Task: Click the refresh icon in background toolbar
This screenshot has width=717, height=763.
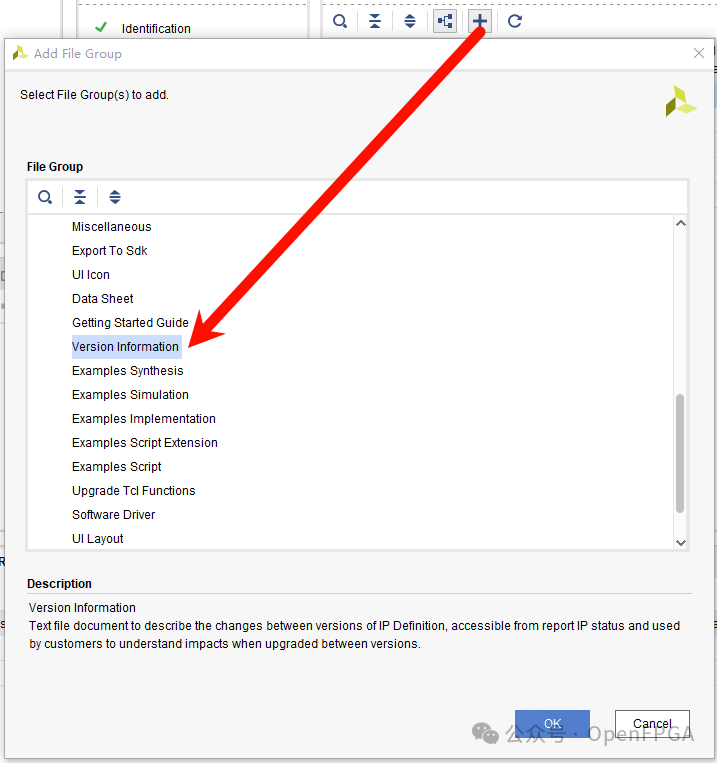Action: point(515,21)
